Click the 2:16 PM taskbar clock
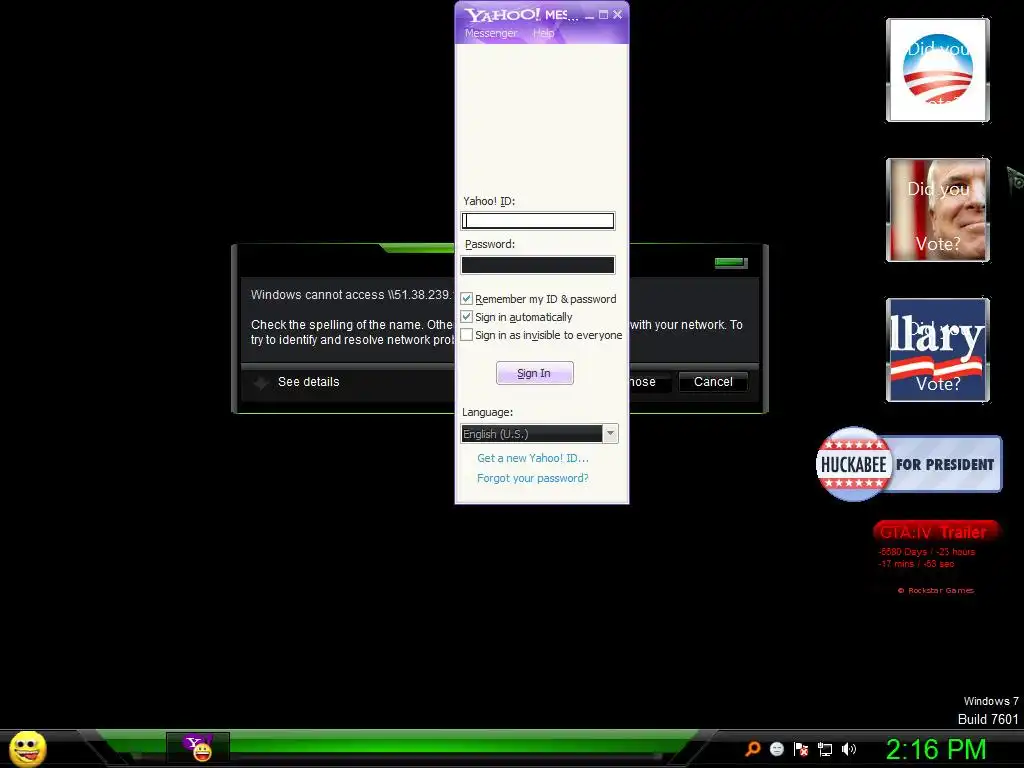This screenshot has height=768, width=1024. 936,749
